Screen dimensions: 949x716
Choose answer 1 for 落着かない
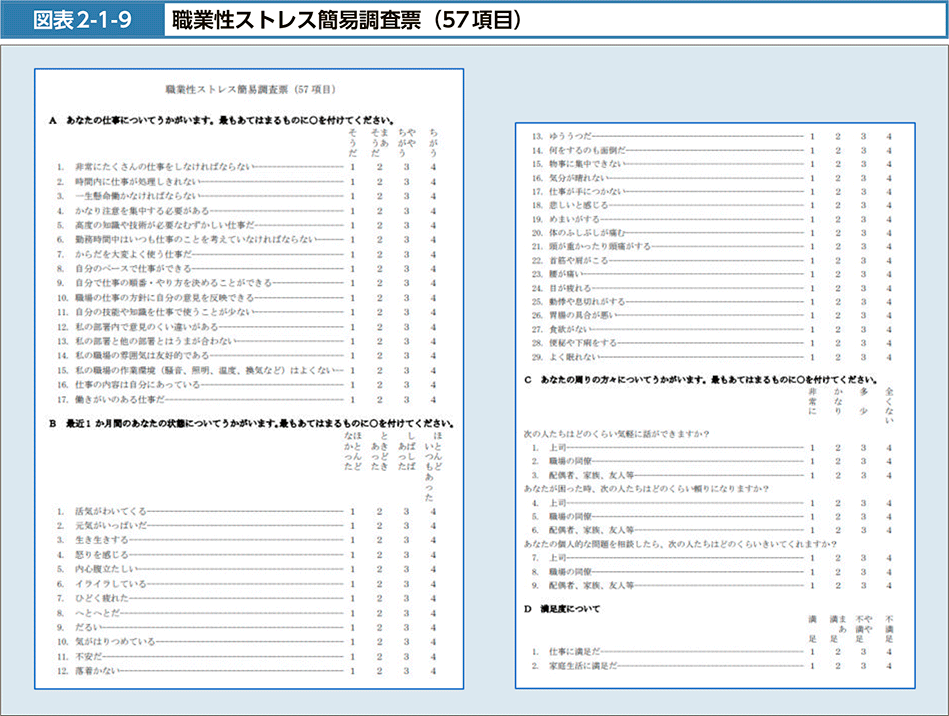point(353,671)
